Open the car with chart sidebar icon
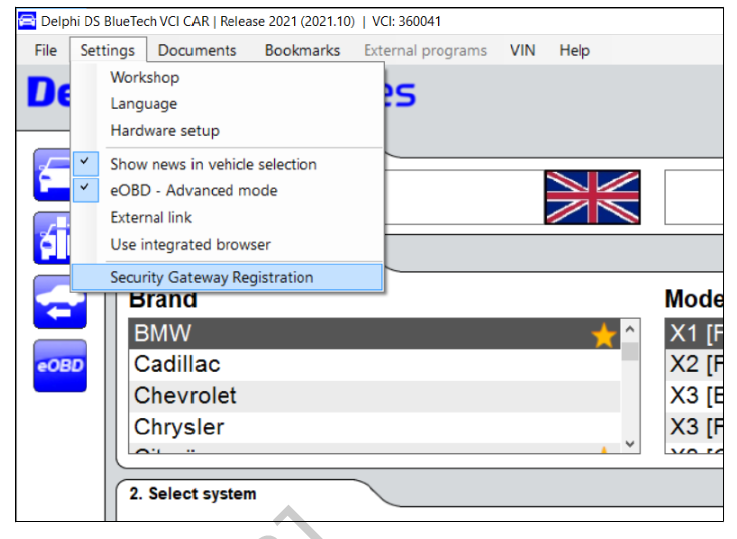 tap(53, 238)
